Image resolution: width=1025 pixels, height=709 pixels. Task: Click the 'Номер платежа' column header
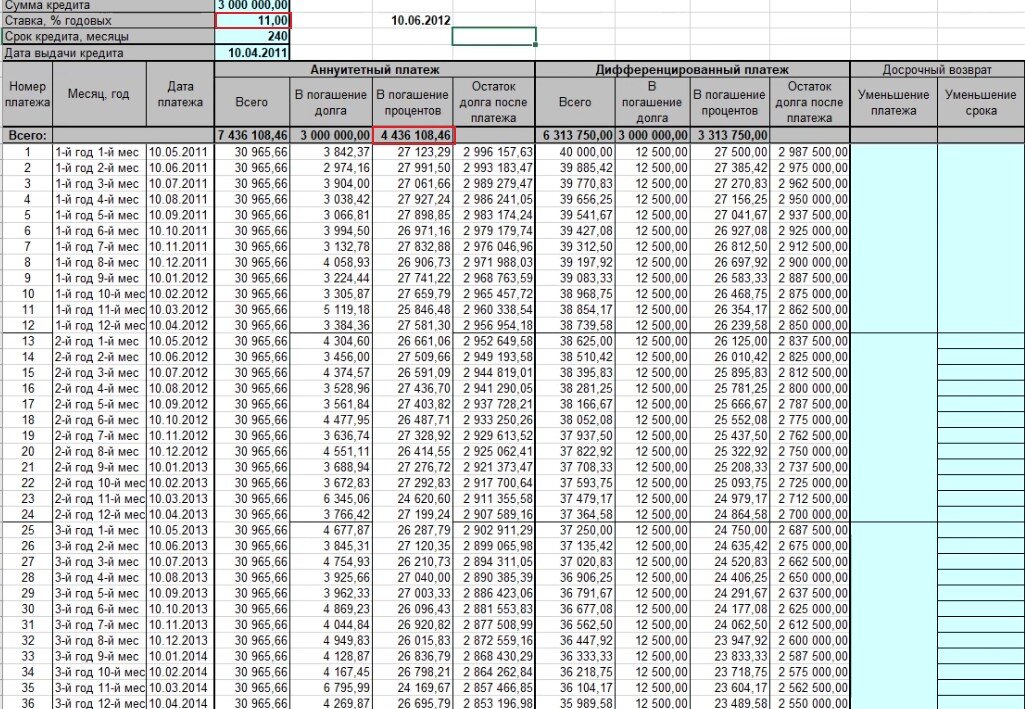click(27, 95)
